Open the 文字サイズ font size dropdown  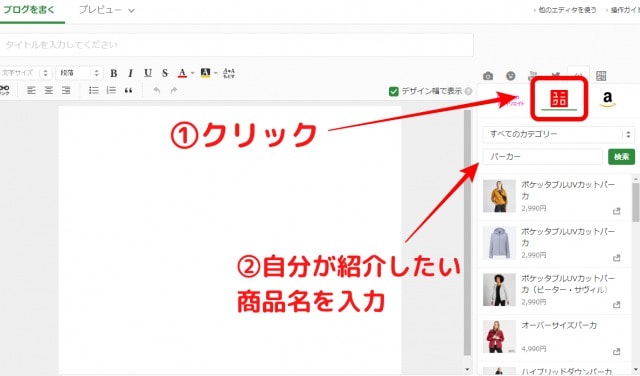25,73
